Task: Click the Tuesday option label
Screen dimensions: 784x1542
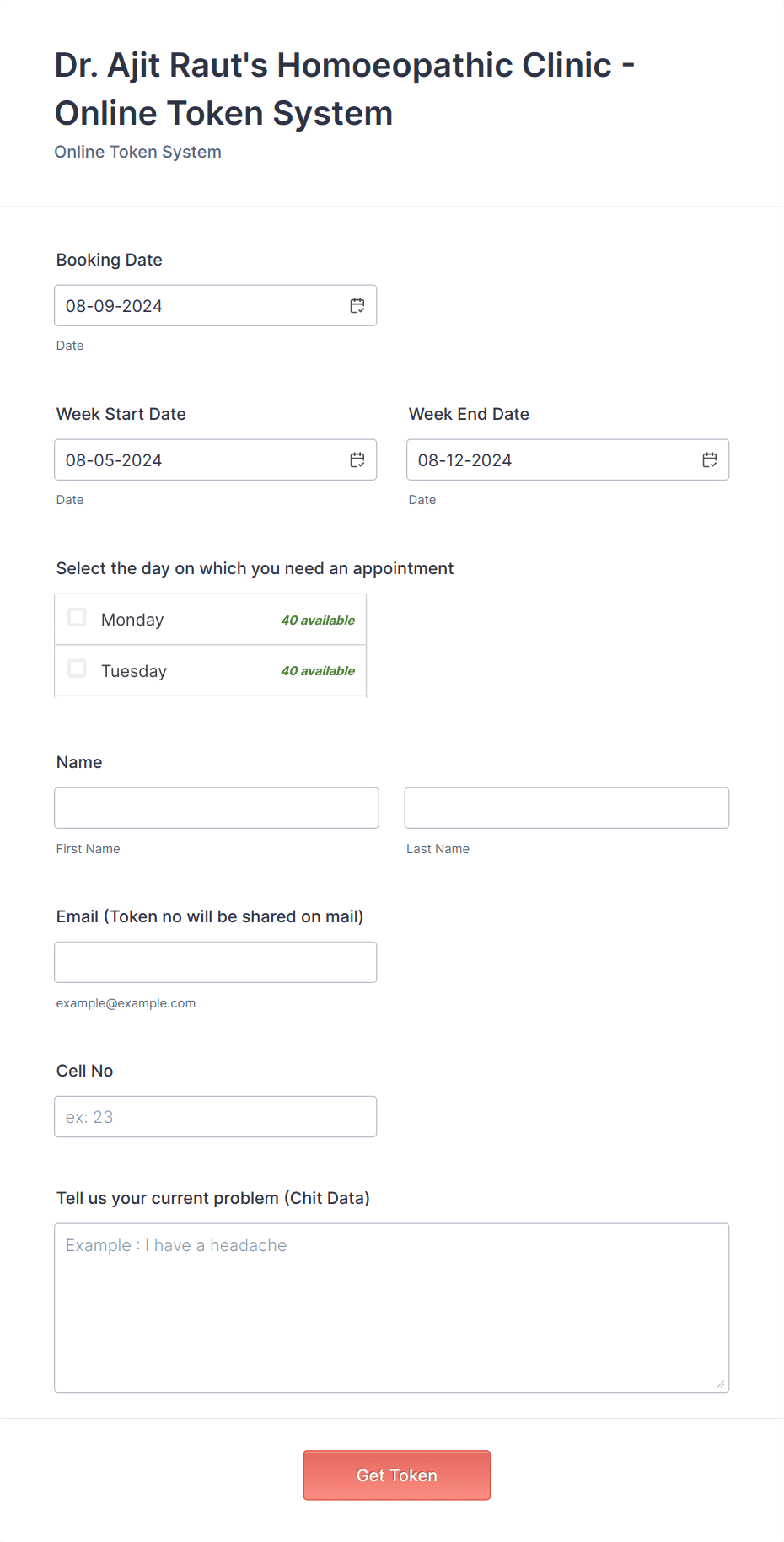Action: 134,671
